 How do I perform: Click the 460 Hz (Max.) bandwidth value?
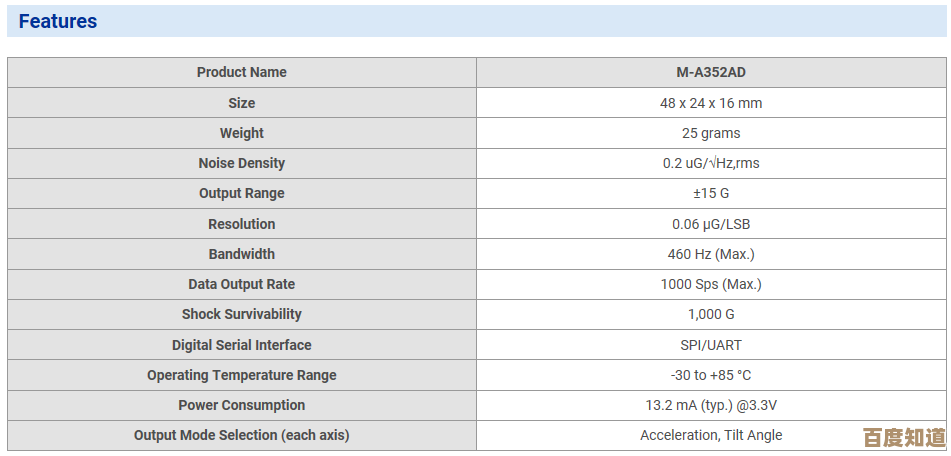(x=710, y=254)
